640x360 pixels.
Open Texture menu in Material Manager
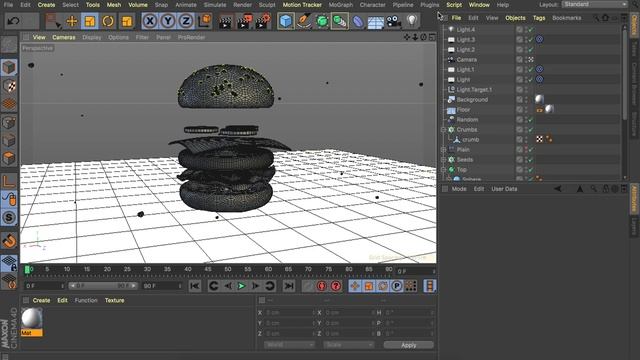[114, 300]
